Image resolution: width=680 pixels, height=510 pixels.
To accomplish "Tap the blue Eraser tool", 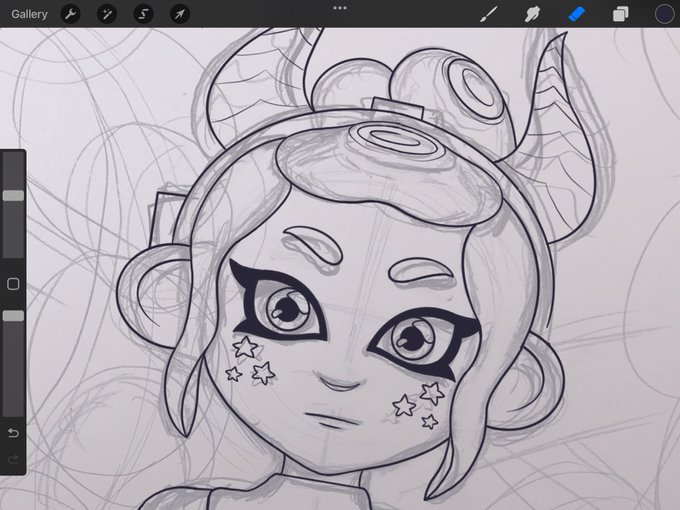I will tap(576, 14).
